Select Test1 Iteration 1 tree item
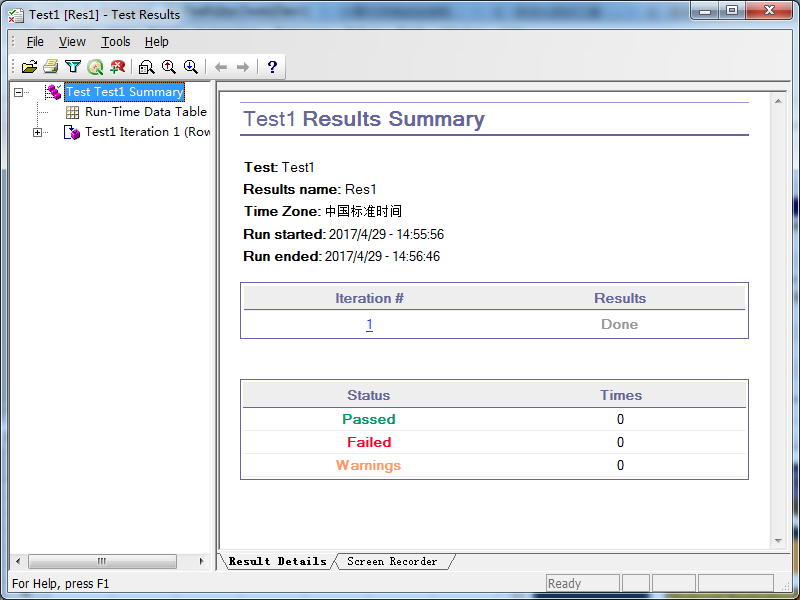The image size is (800, 600). pos(147,132)
